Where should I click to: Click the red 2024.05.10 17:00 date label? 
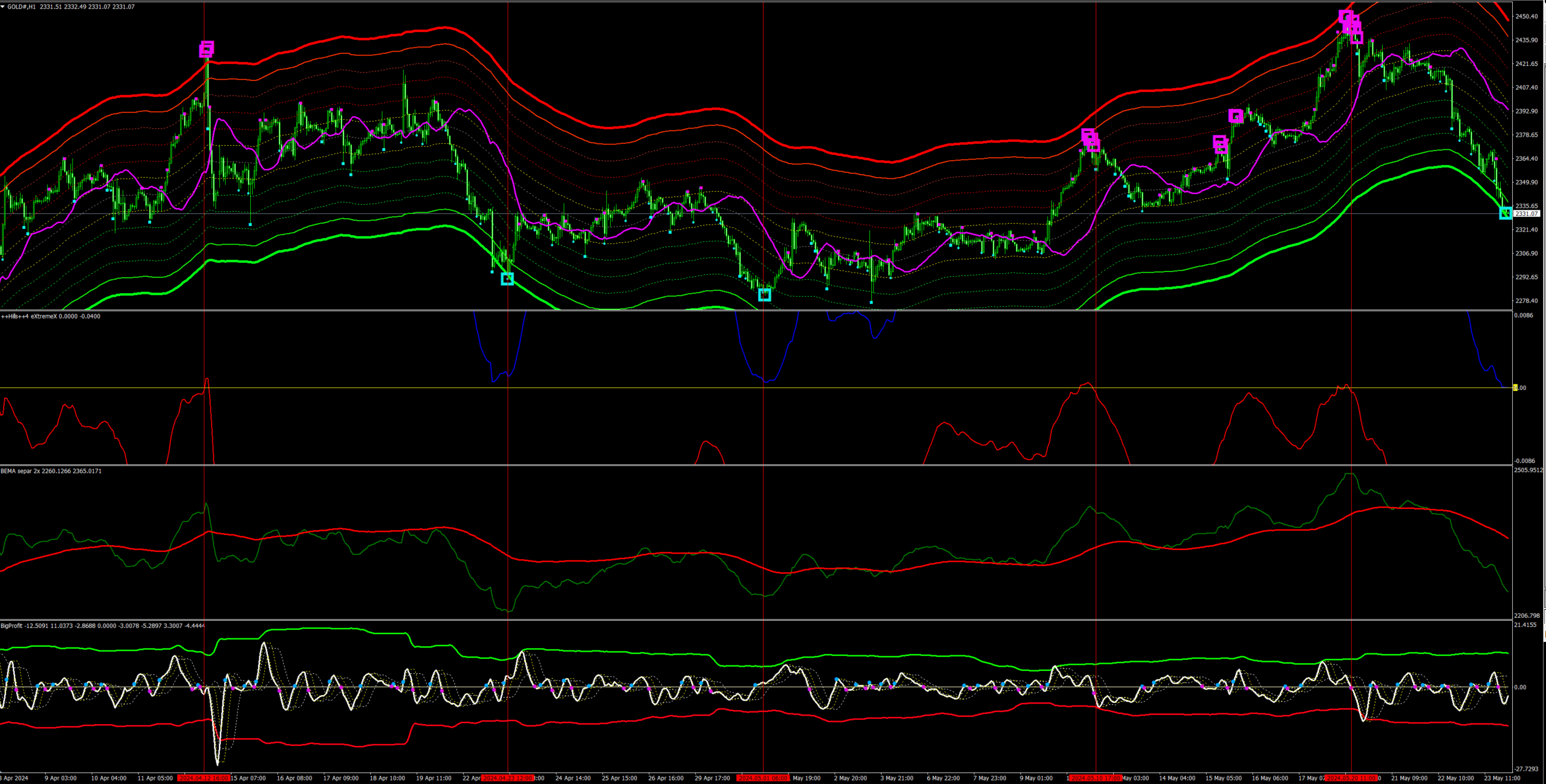1096,778
